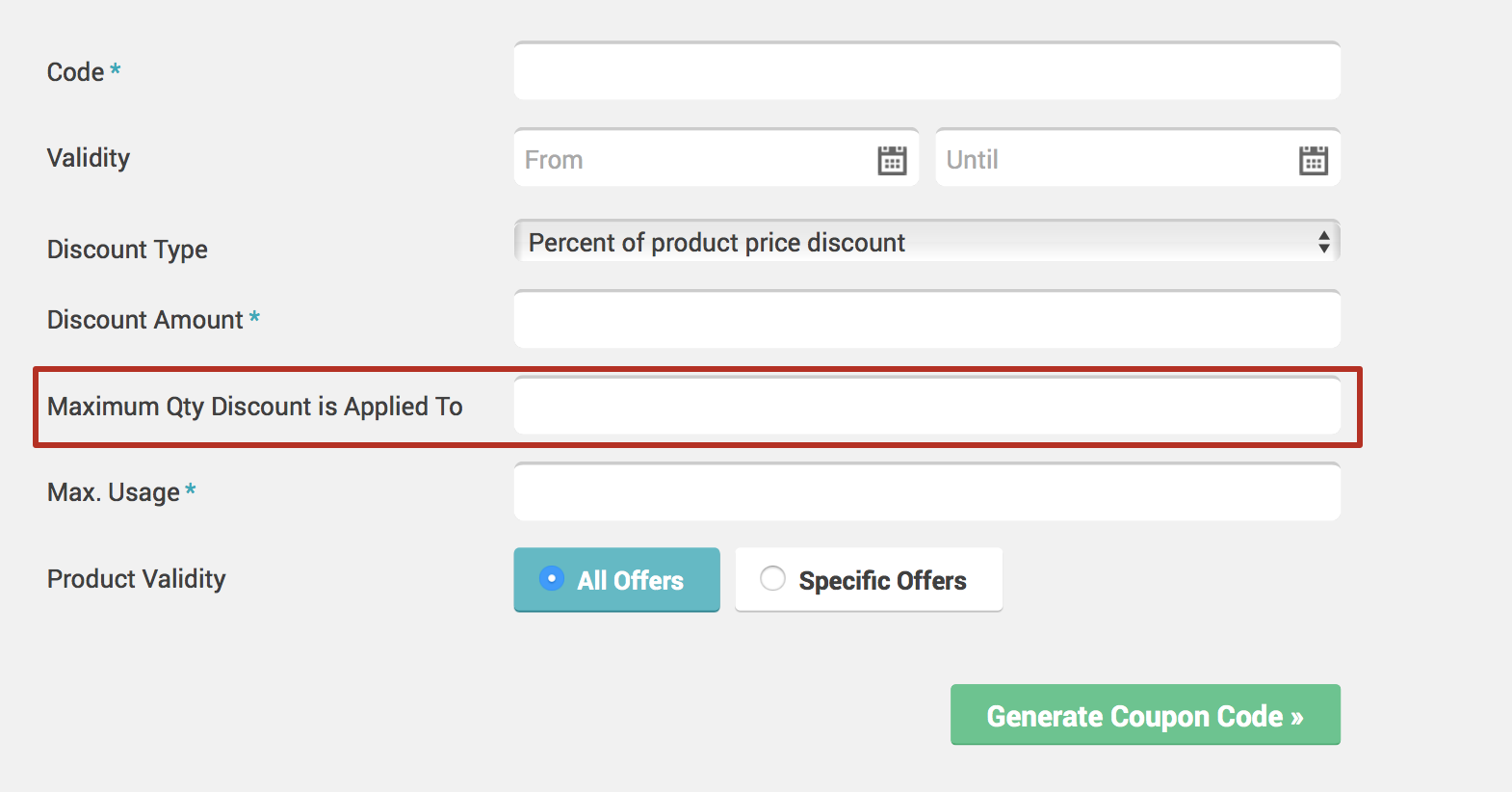The width and height of the screenshot is (1512, 792).
Task: Focus the Discount Amount input box
Action: pyautogui.click(x=927, y=319)
